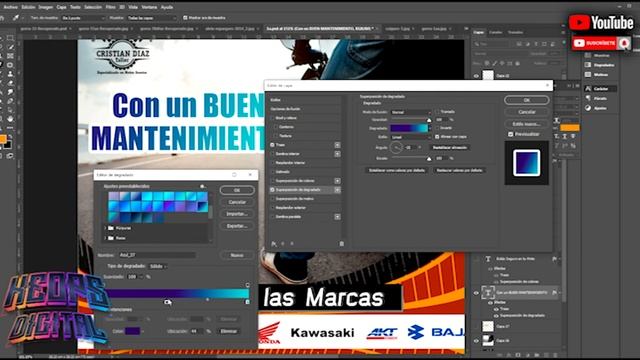640x360 pixels.
Task: Click the Nombre field containing Azul_27
Action: pos(157,255)
